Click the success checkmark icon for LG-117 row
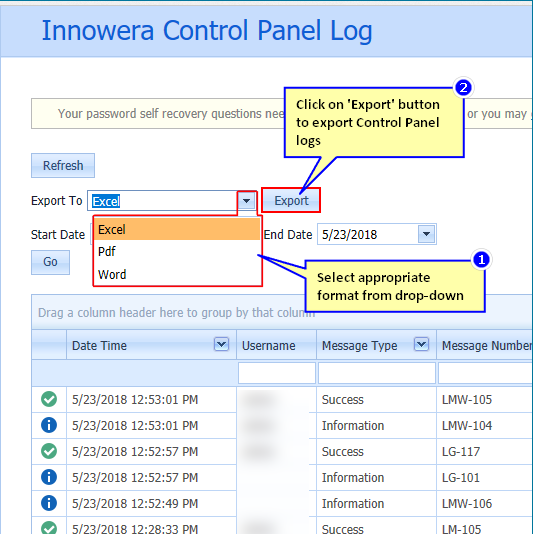533x534 pixels. (x=49, y=451)
